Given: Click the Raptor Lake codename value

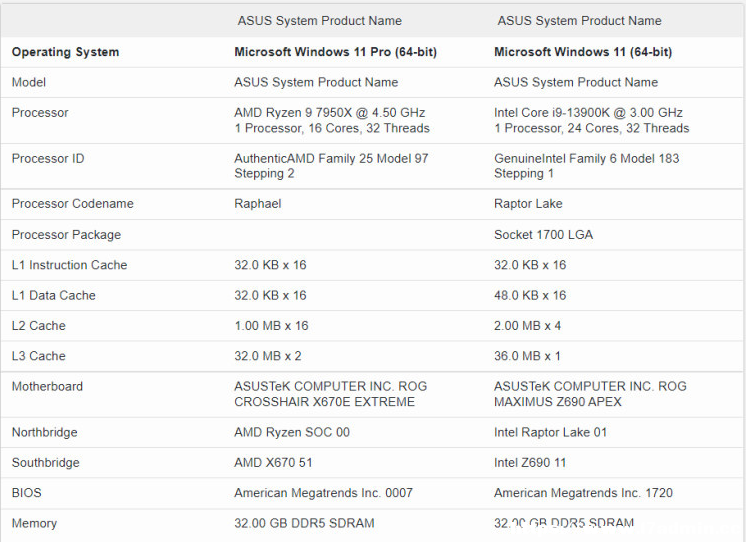Looking at the screenshot, I should (528, 204).
